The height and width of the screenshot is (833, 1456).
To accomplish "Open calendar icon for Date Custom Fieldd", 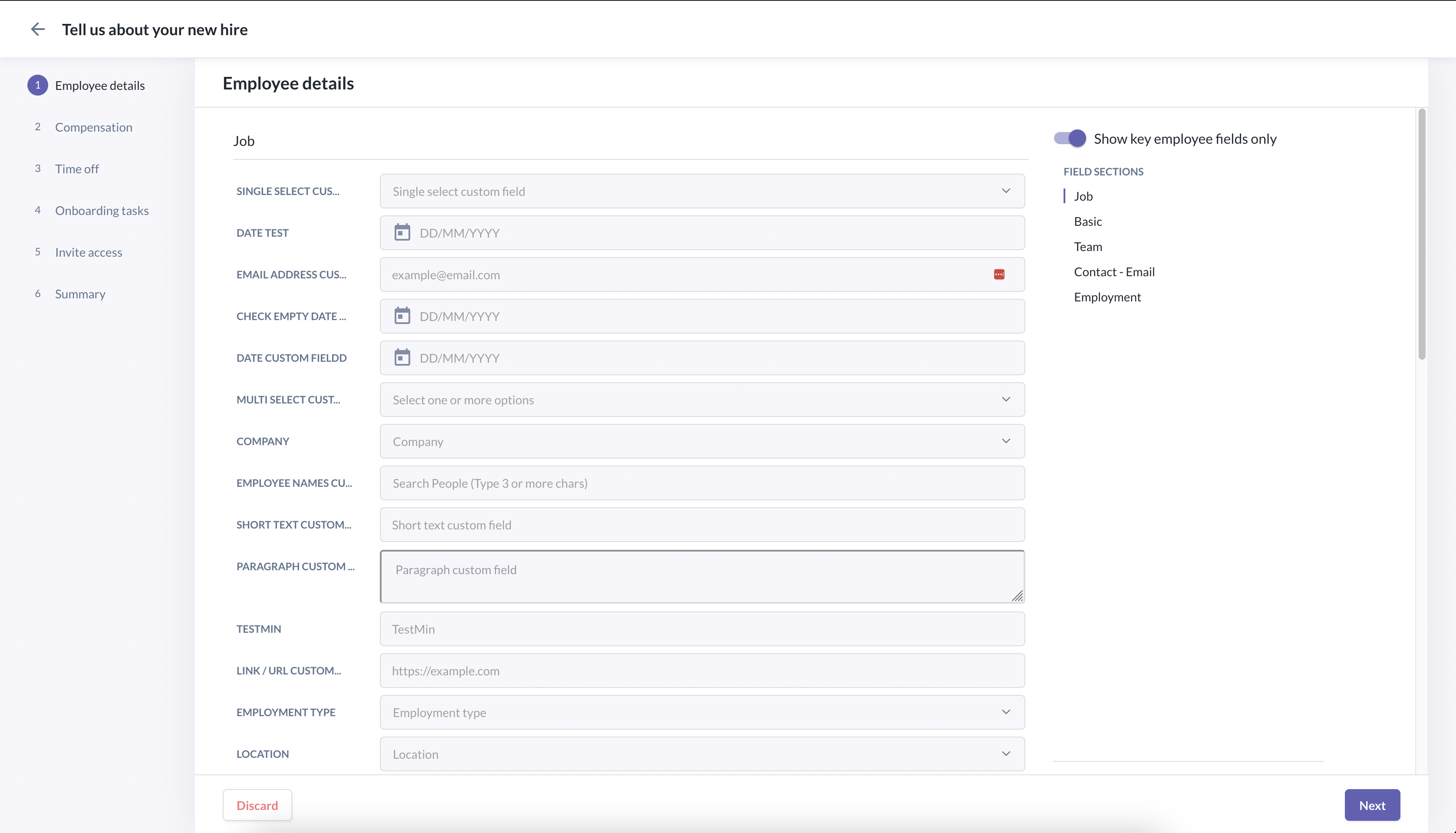I will coord(402,357).
